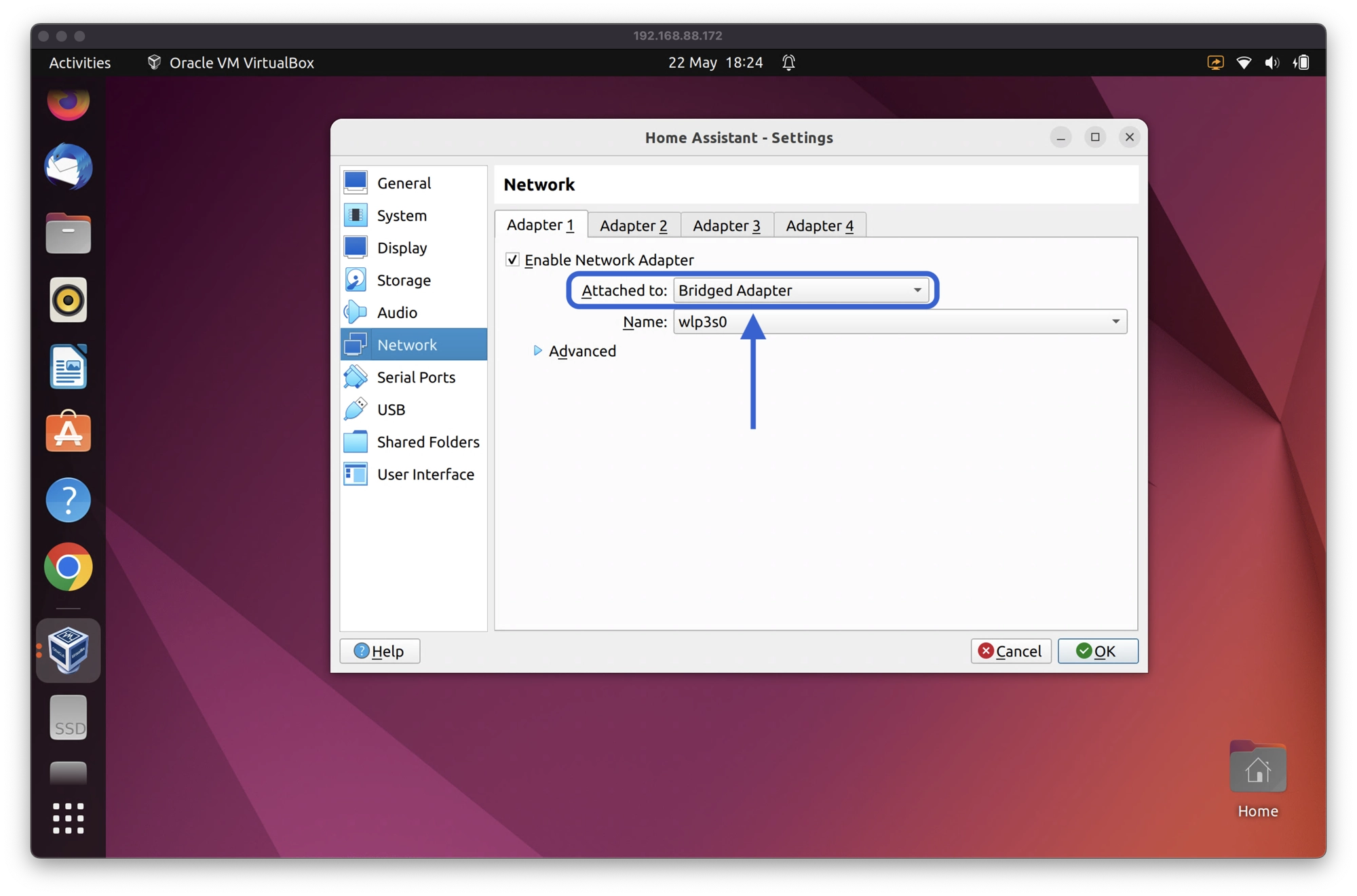The width and height of the screenshot is (1357, 896).
Task: Expand the Advanced section
Action: [537, 351]
